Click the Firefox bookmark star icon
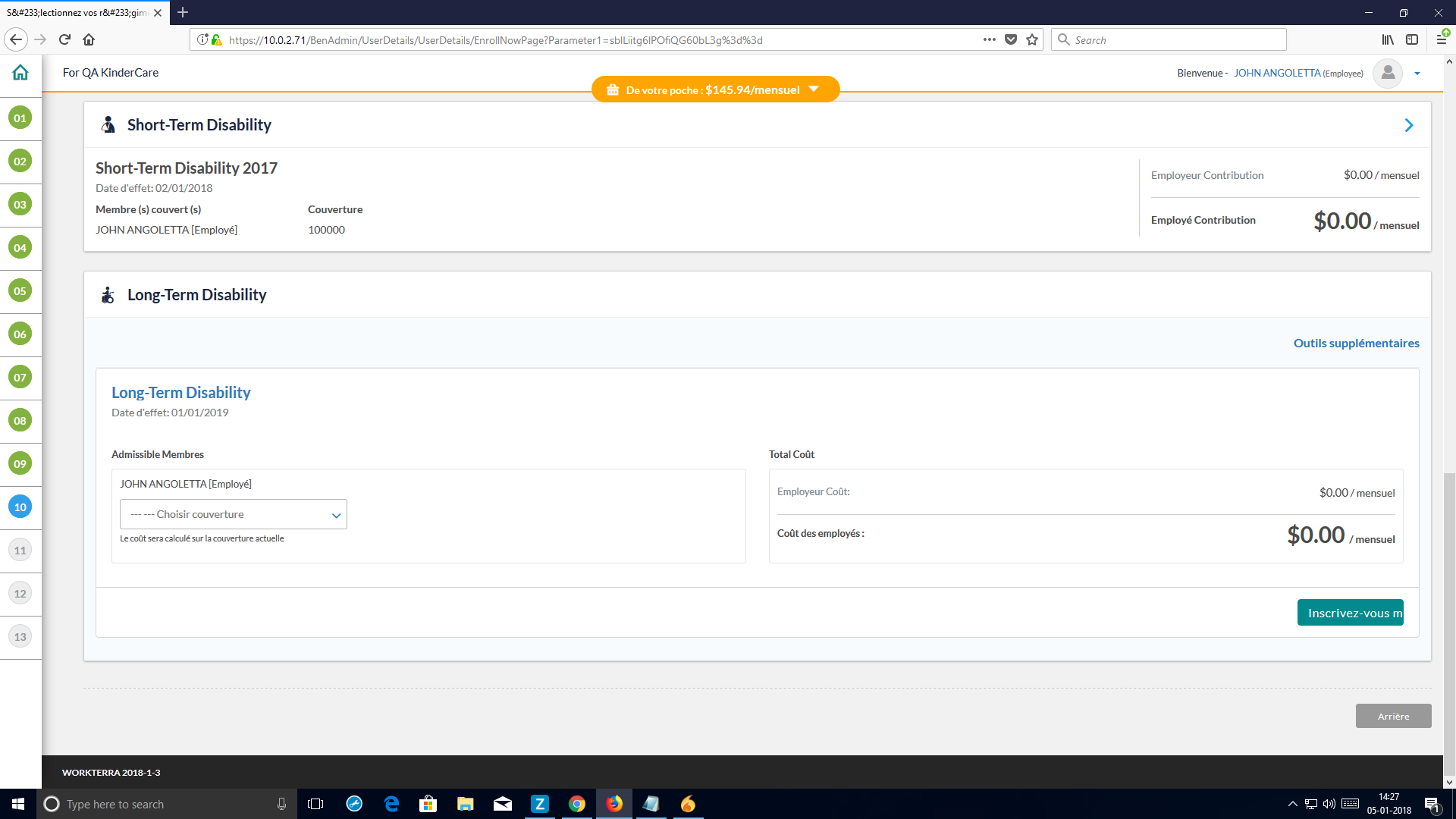The width and height of the screenshot is (1456, 819). point(1032,40)
